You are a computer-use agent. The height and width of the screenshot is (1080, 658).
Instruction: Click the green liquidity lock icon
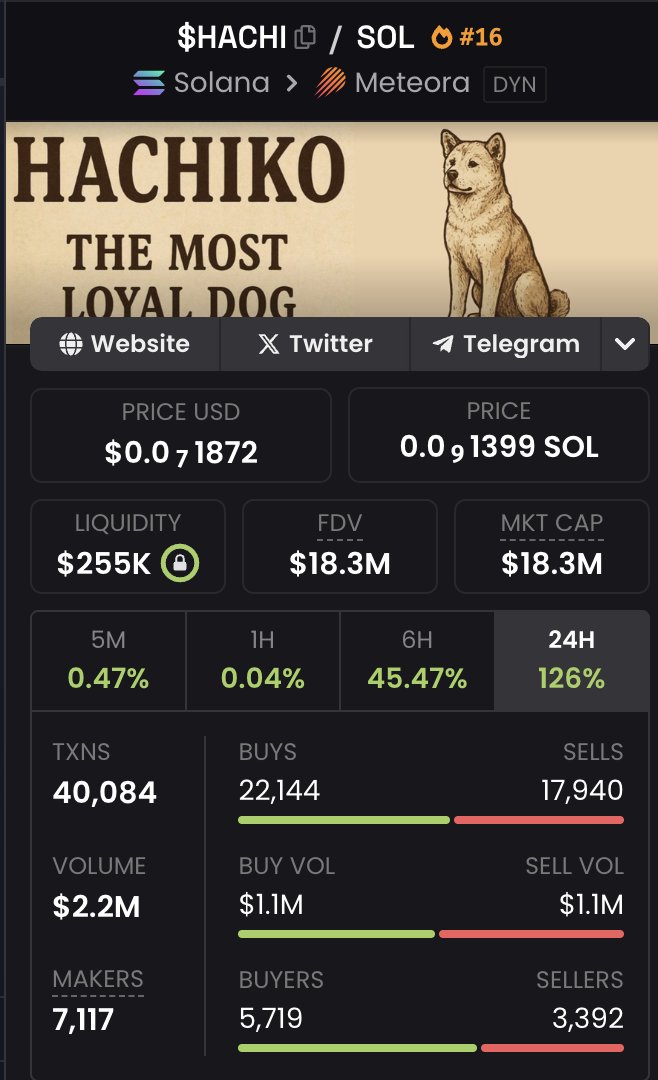point(180,564)
